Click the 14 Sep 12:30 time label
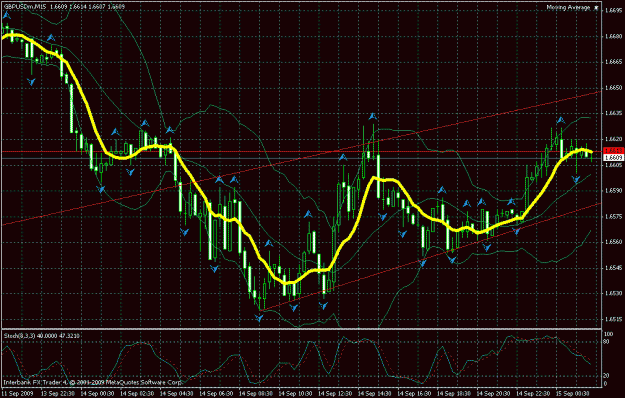Screen dimensions: 625x398 335,393
